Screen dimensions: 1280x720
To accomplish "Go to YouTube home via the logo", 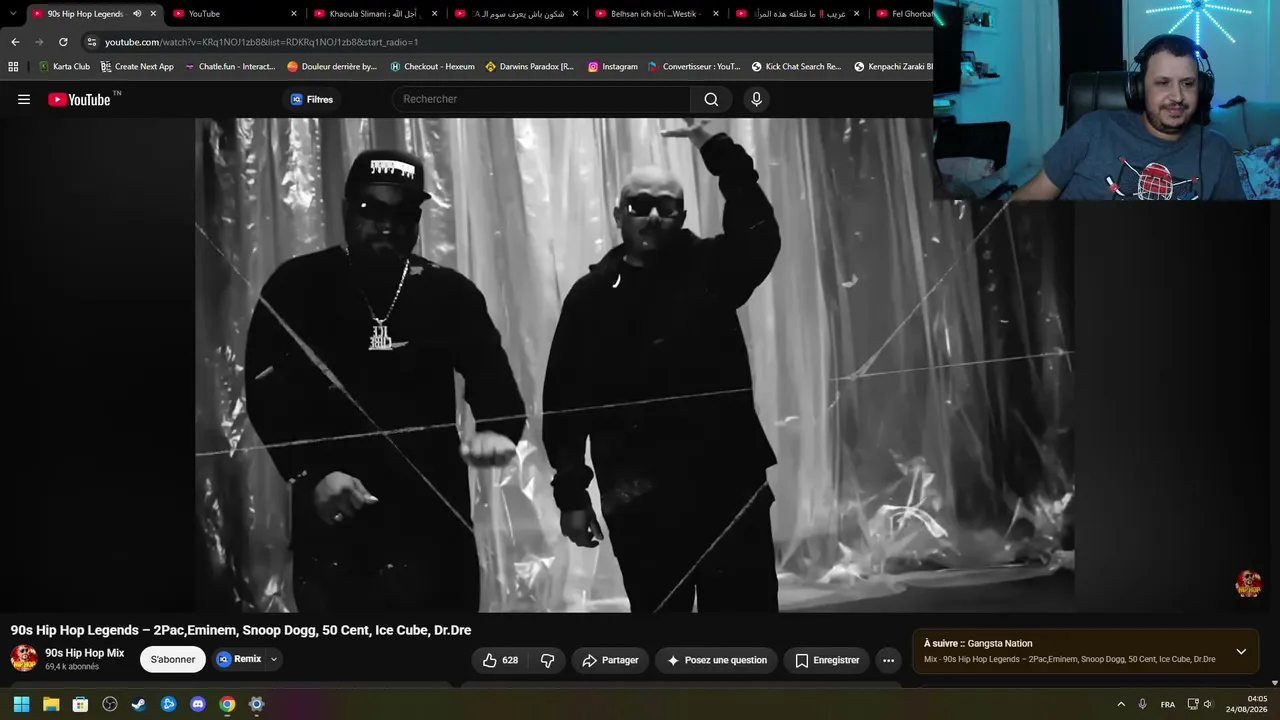I will (79, 99).
